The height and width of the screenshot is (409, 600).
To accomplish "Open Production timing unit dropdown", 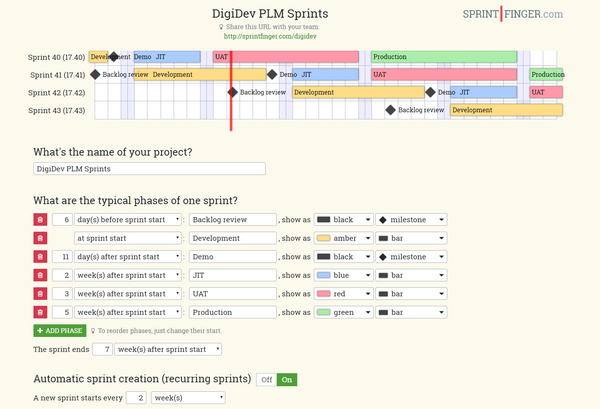I will [x=128, y=312].
